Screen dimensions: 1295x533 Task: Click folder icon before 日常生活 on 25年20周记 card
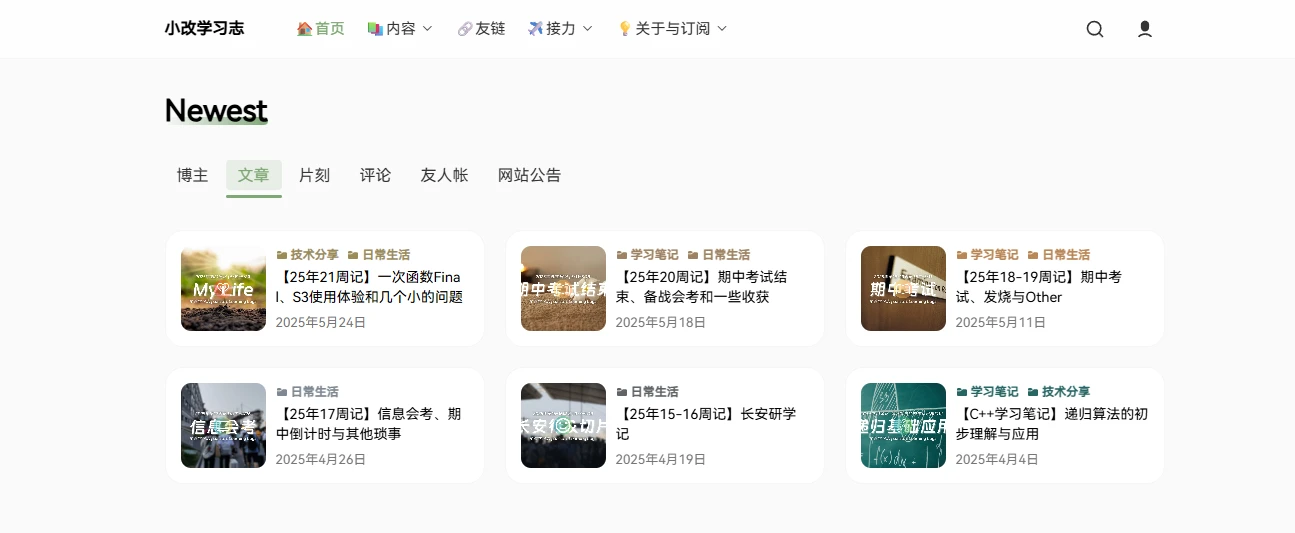click(x=693, y=255)
